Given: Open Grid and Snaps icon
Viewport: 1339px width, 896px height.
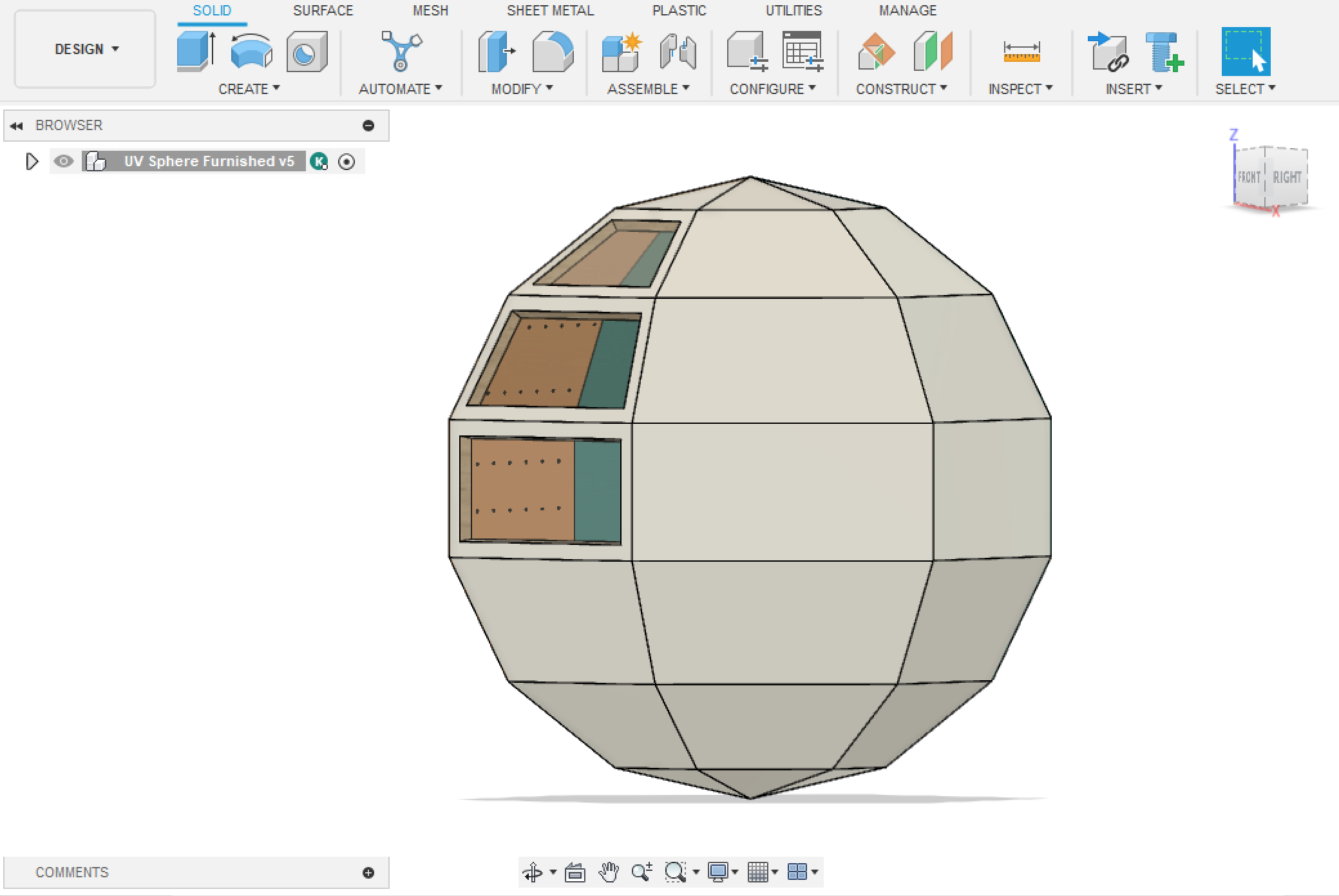Looking at the screenshot, I should click(758, 872).
